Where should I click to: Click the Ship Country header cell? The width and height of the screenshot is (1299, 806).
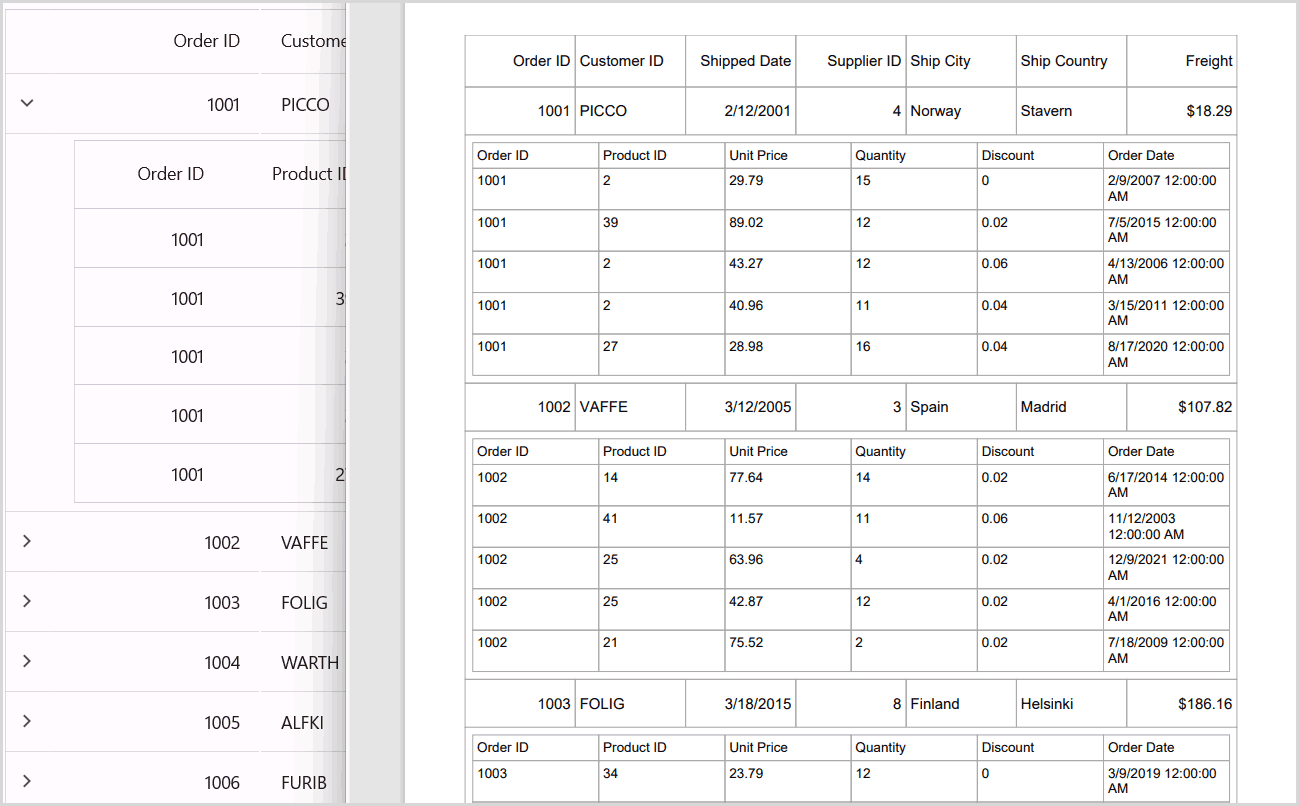(1064, 60)
